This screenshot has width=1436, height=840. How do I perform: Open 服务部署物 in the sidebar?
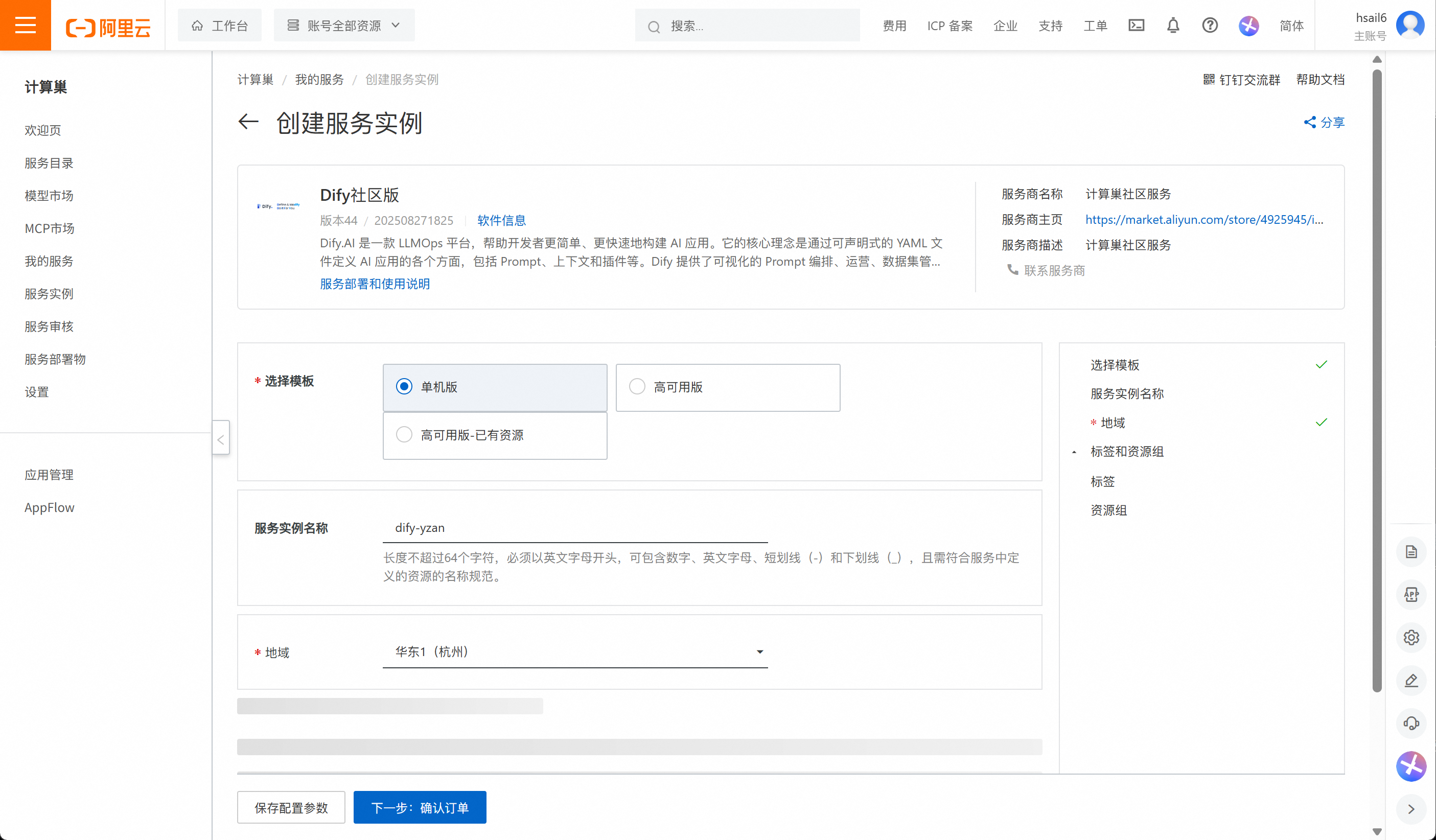pos(55,359)
